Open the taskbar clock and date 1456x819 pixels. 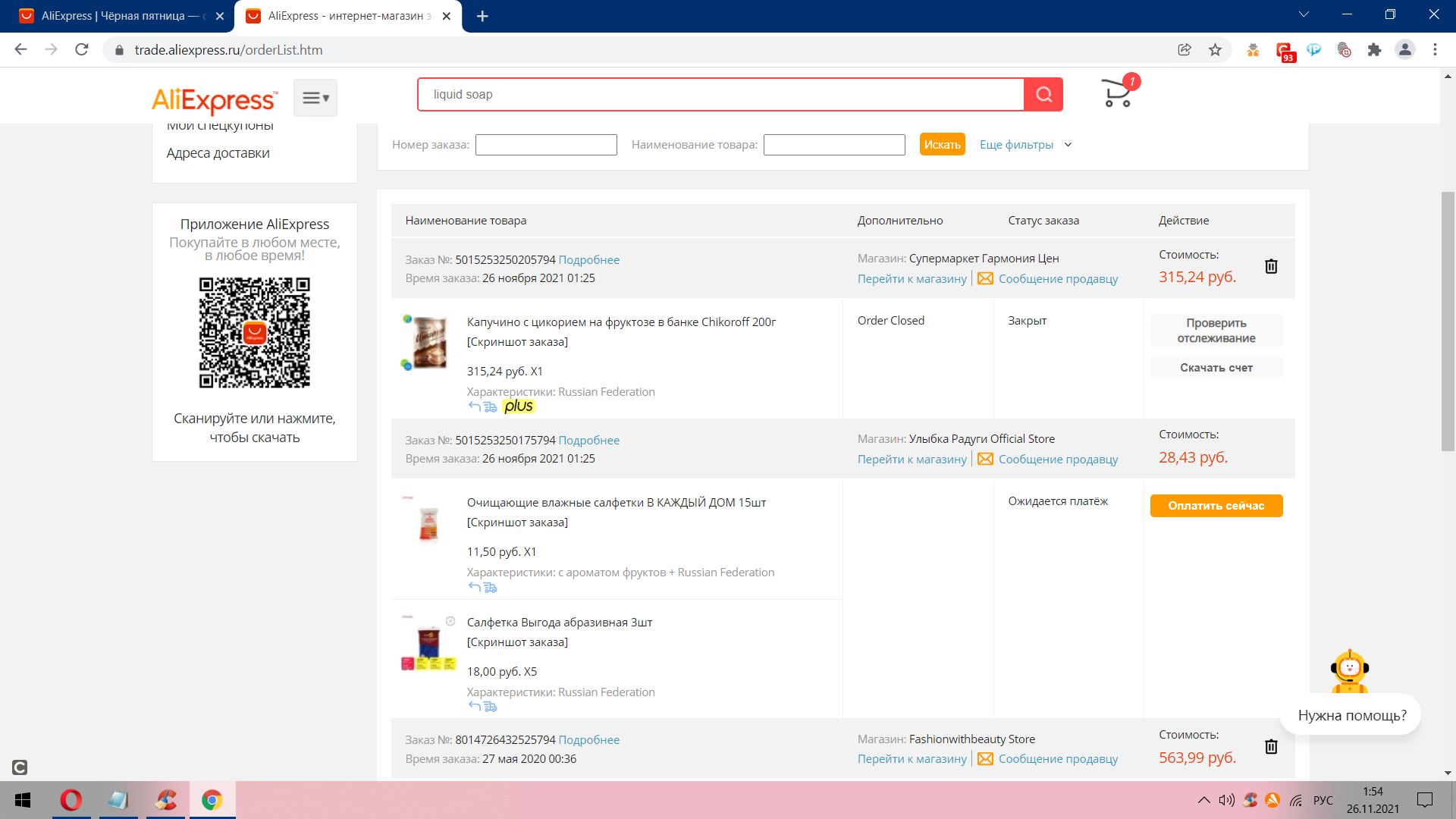coord(1373,800)
